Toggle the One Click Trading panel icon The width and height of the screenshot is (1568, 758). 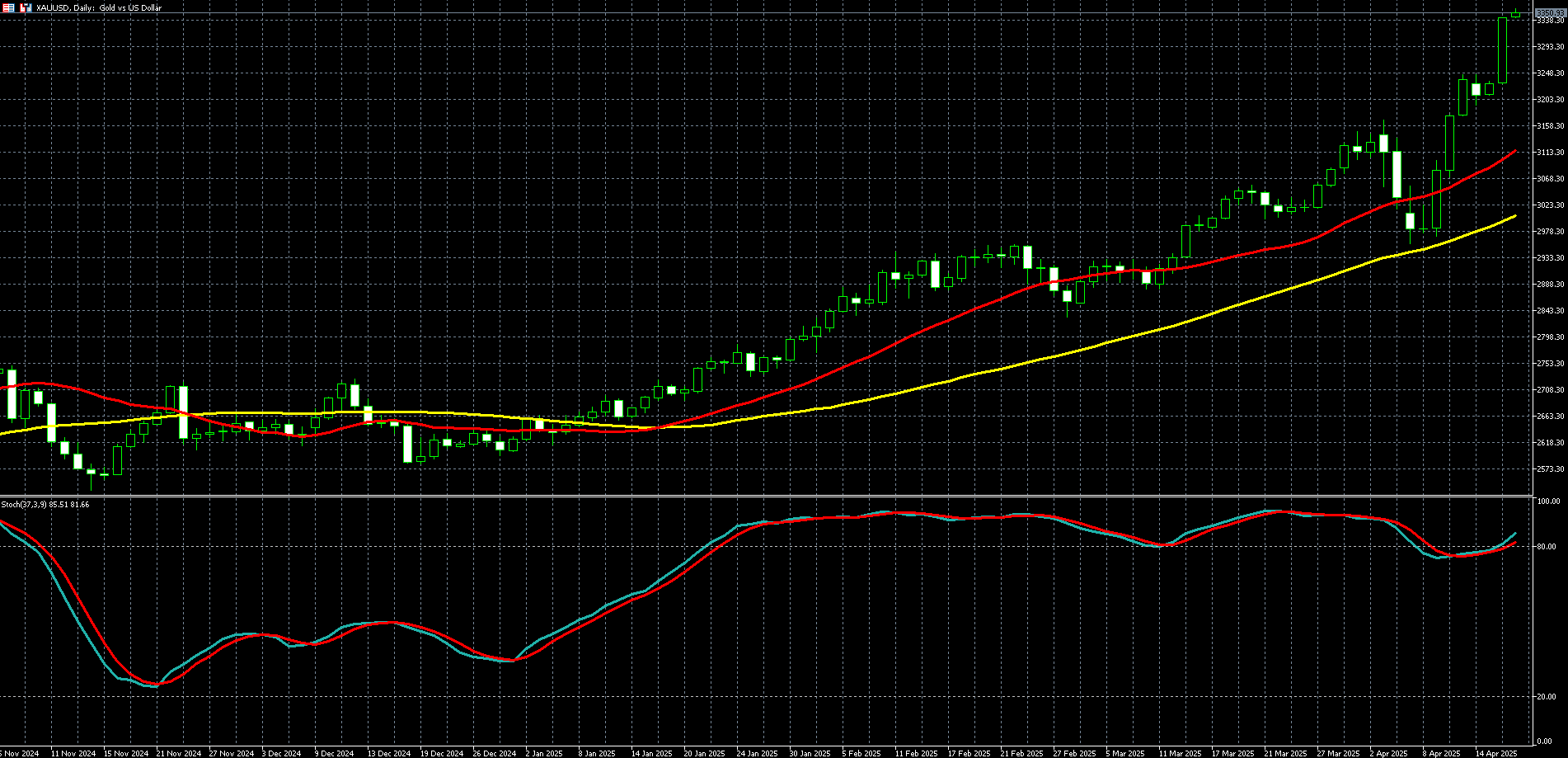click(x=25, y=7)
